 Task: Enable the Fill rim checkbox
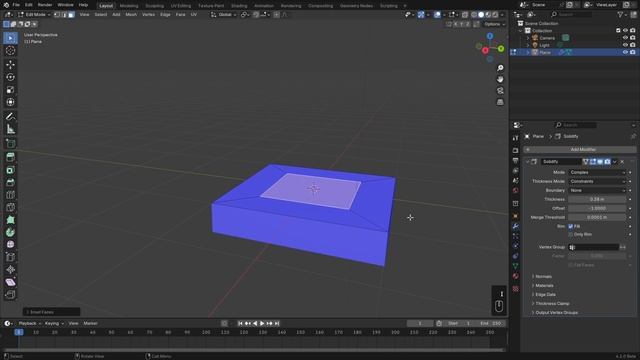pos(571,226)
